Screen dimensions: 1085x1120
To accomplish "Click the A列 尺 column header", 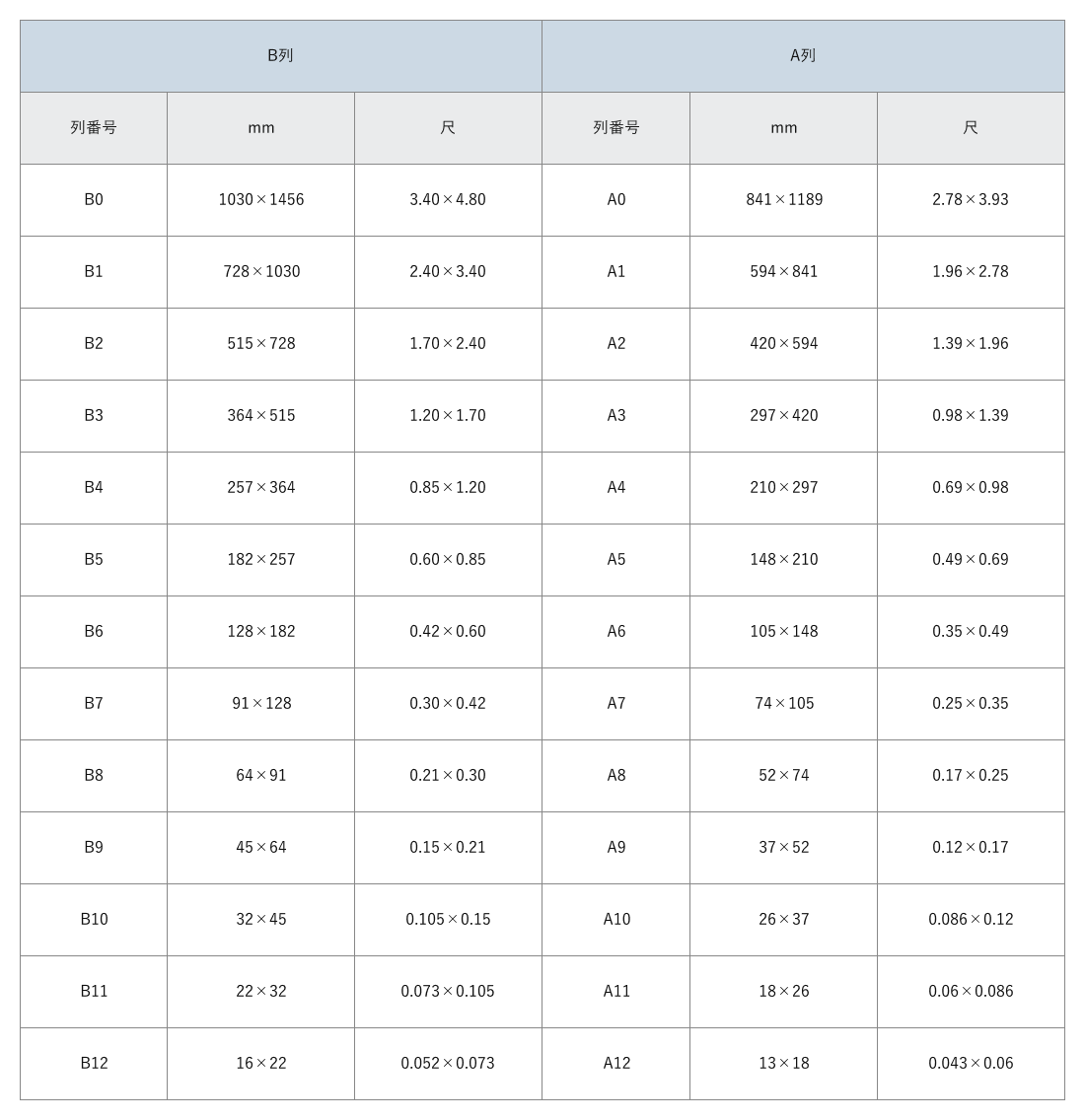I will pyautogui.click(x=971, y=128).
